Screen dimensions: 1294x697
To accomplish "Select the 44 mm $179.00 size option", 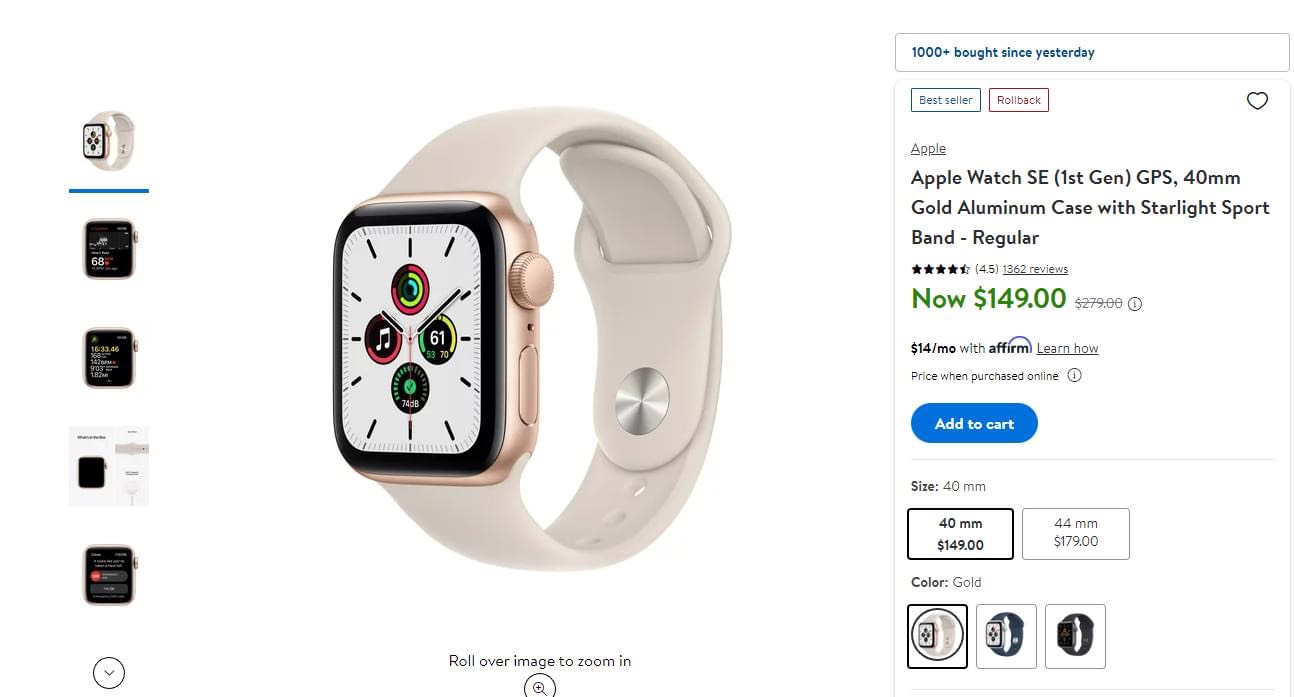I will 1076,534.
